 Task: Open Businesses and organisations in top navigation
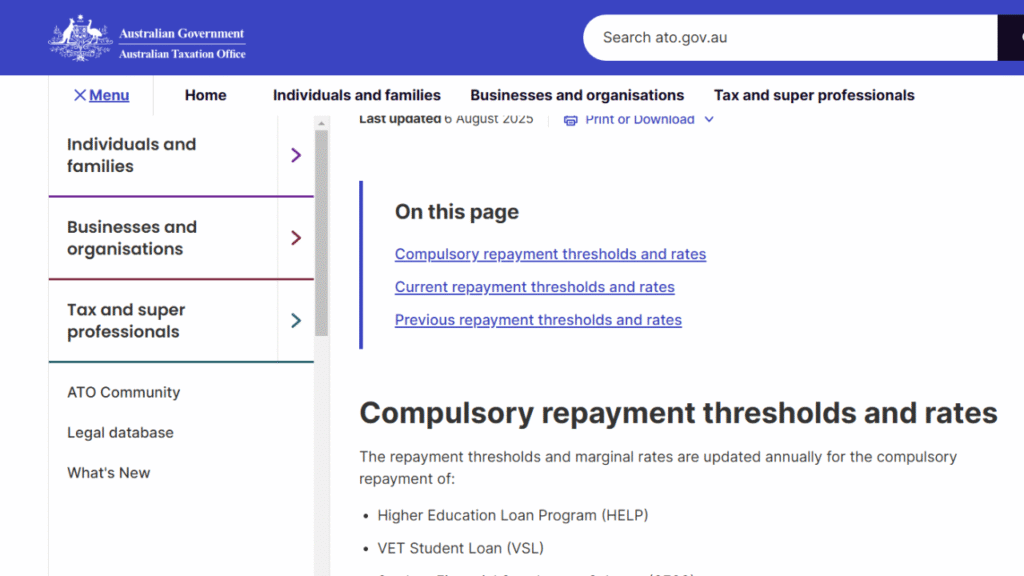tap(577, 95)
